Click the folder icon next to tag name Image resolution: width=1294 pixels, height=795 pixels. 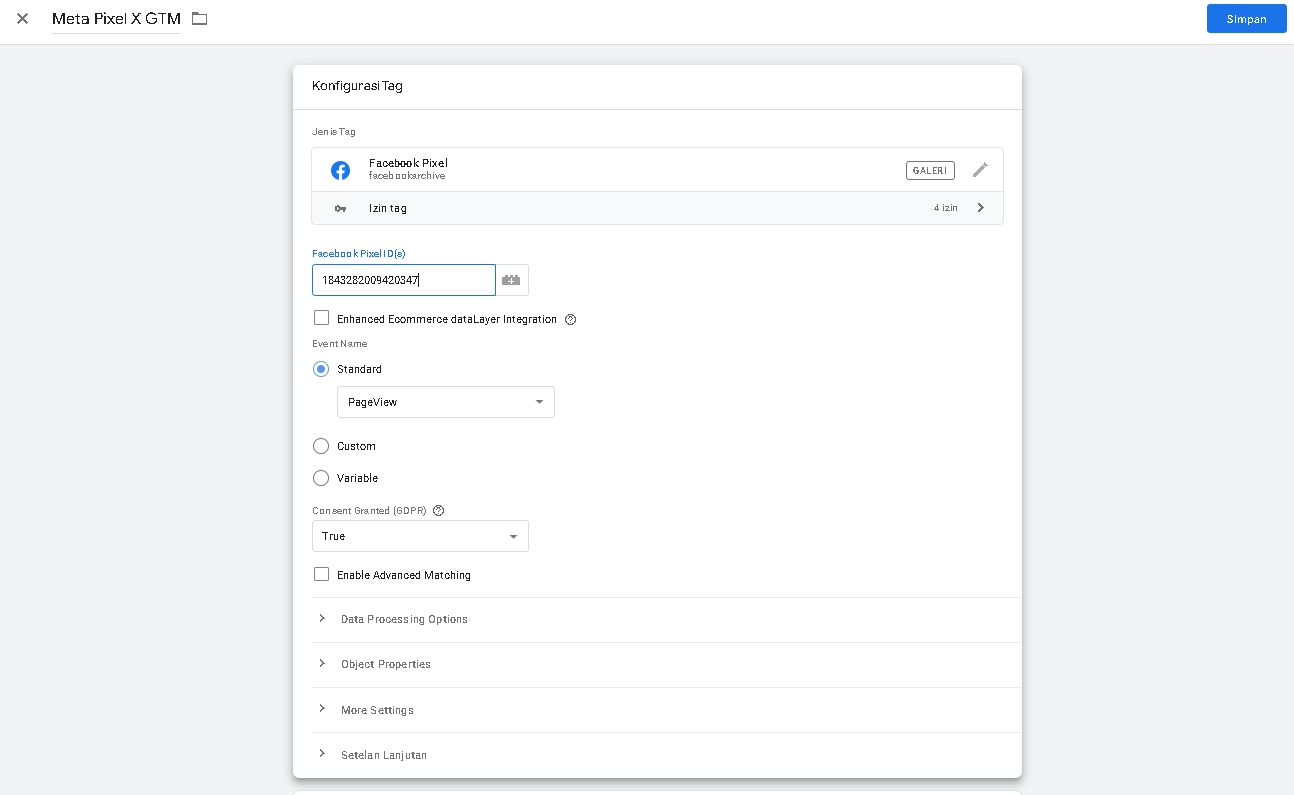200,18
